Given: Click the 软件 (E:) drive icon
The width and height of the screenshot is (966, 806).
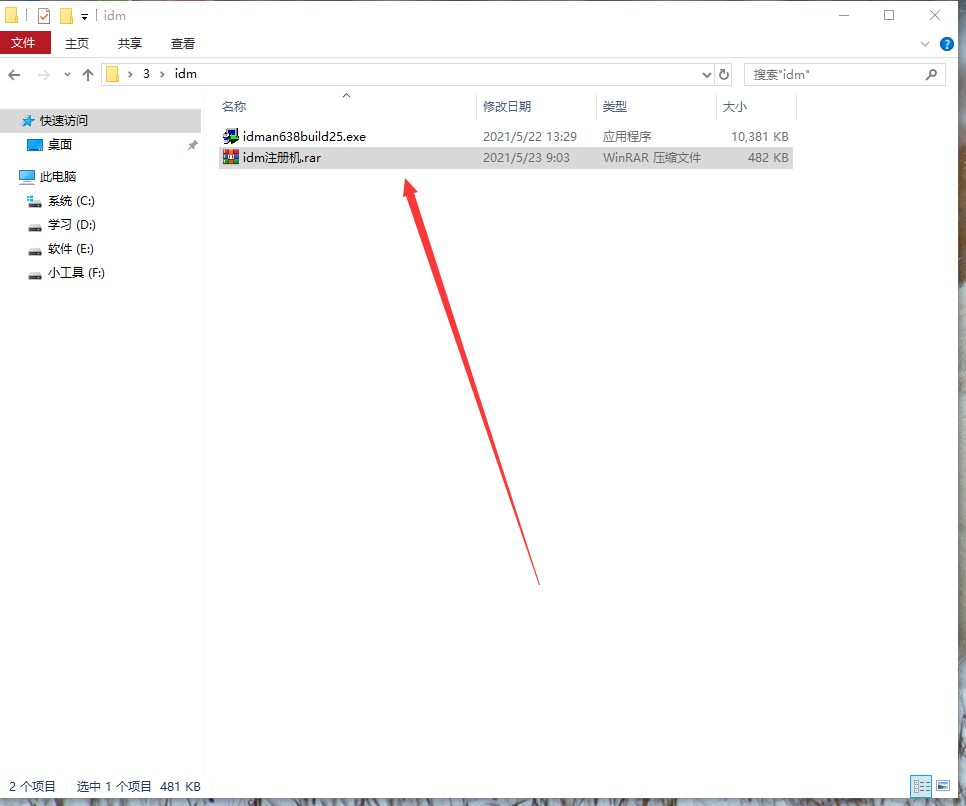Looking at the screenshot, I should coord(35,251).
